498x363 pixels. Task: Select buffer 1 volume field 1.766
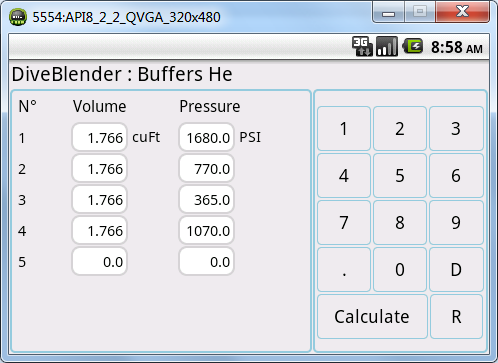pyautogui.click(x=100, y=137)
